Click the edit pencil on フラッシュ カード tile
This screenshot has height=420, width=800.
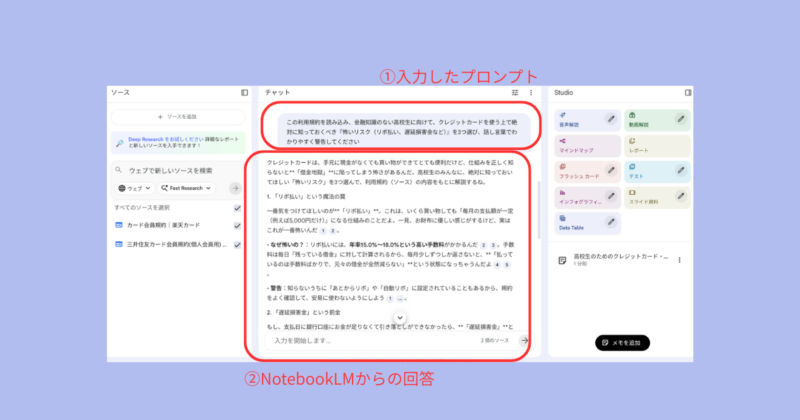coord(611,171)
